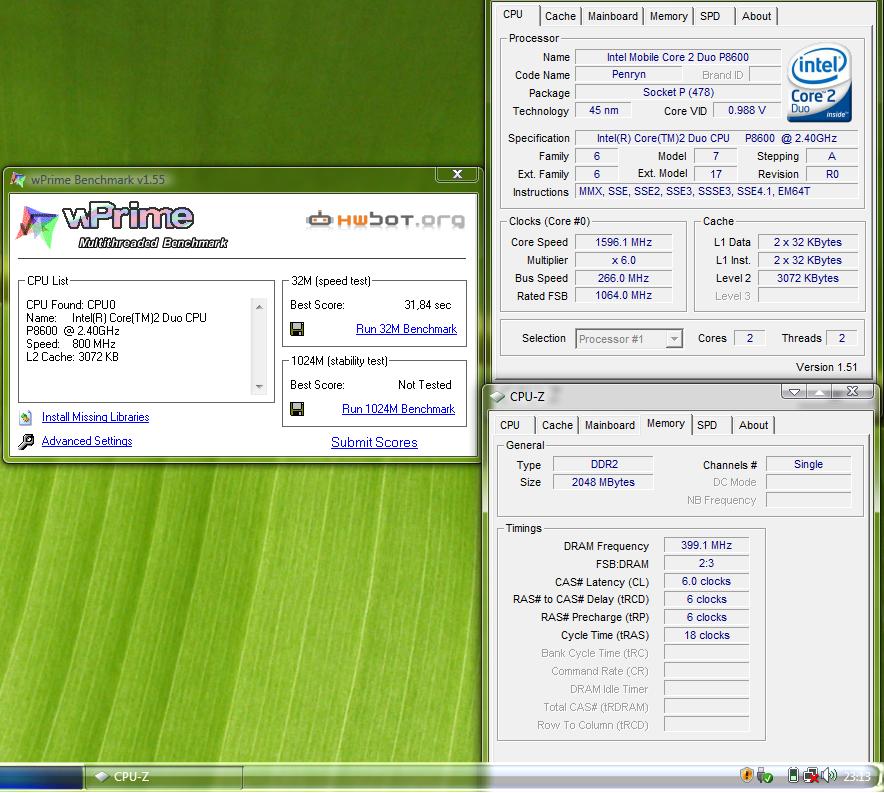
Task: Click the Safely Remove Hardware tray icon
Action: [764, 776]
